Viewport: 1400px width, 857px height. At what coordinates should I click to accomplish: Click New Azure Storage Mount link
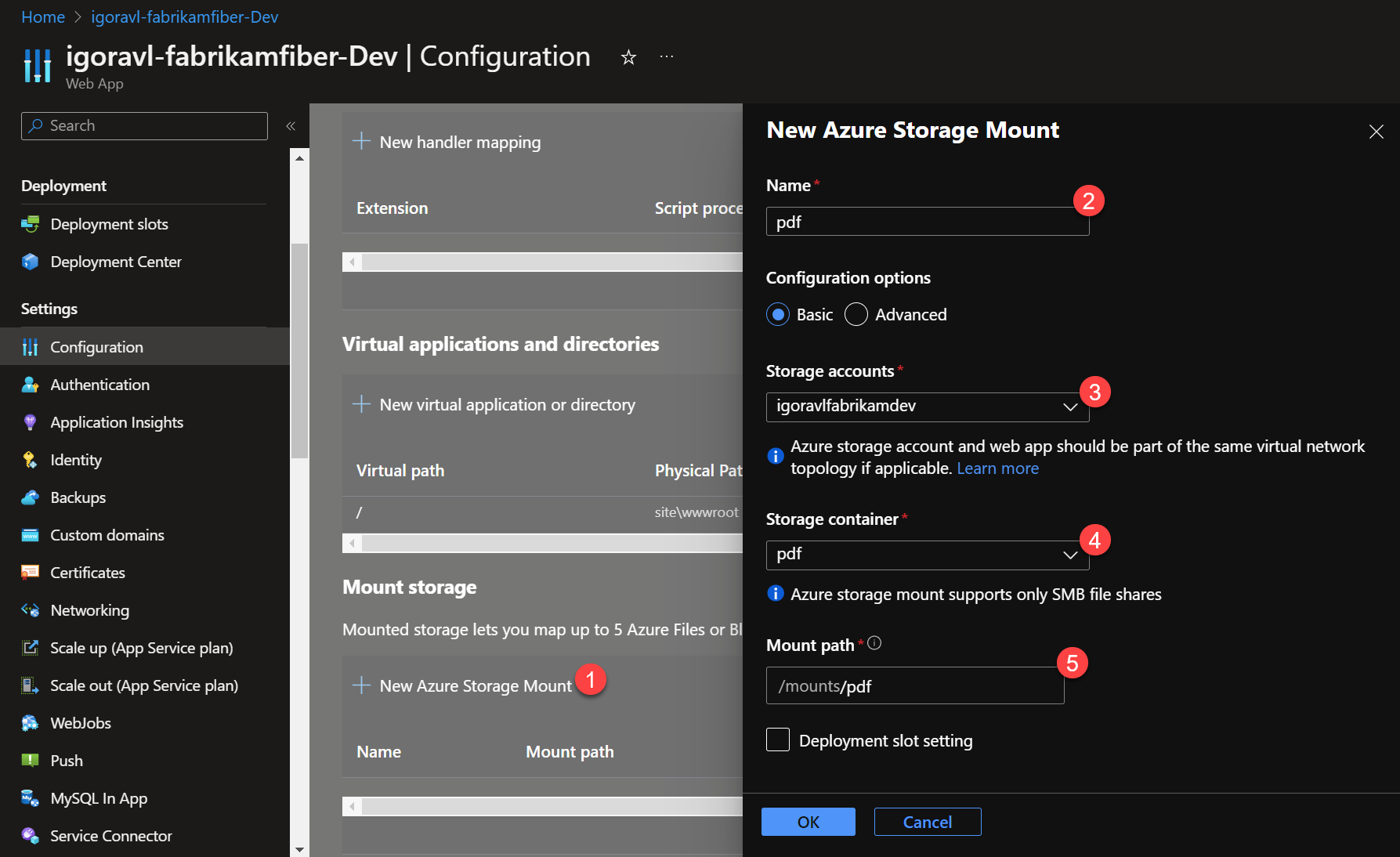[476, 685]
